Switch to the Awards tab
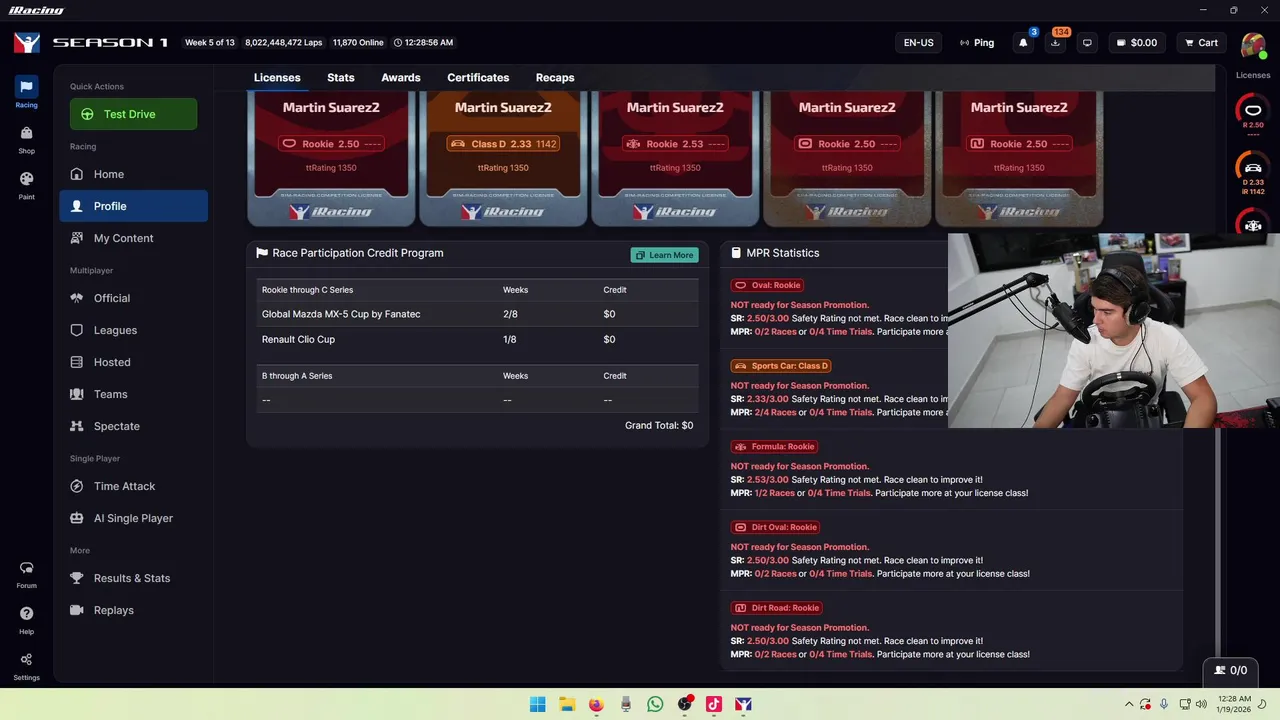Viewport: 1280px width, 720px height. pyautogui.click(x=401, y=78)
